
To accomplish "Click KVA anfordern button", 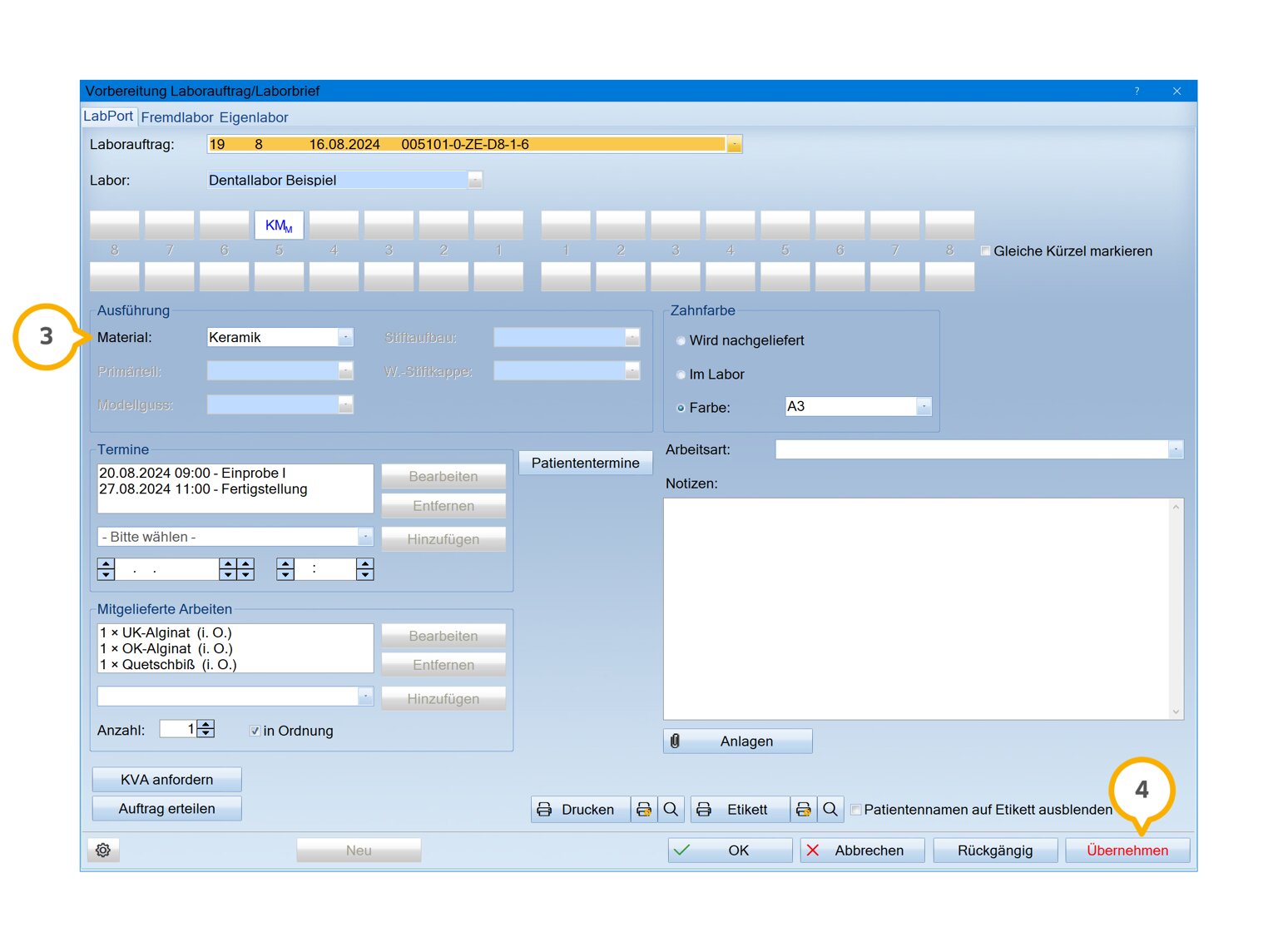I will click(166, 780).
